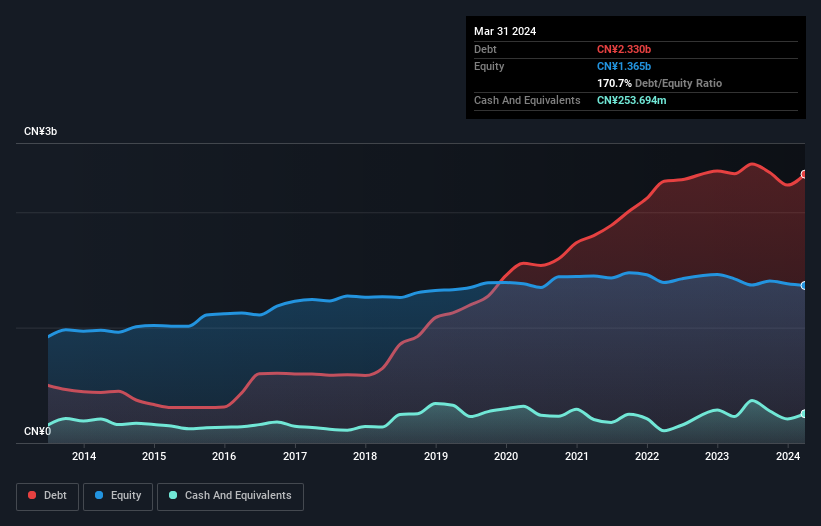The width and height of the screenshot is (821, 526).
Task: Select the Cash endpoint marker on chart
Action: coord(804,413)
